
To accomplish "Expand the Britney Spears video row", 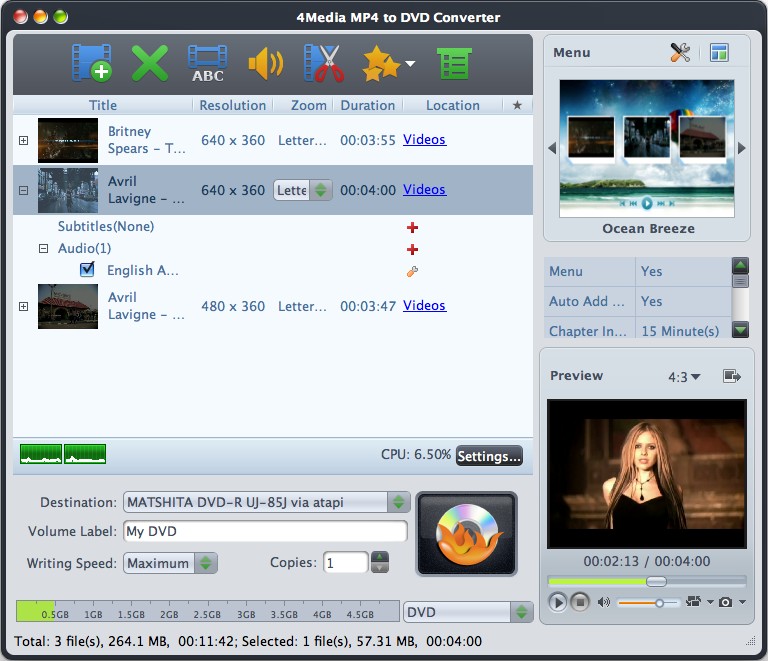I will [x=24, y=141].
